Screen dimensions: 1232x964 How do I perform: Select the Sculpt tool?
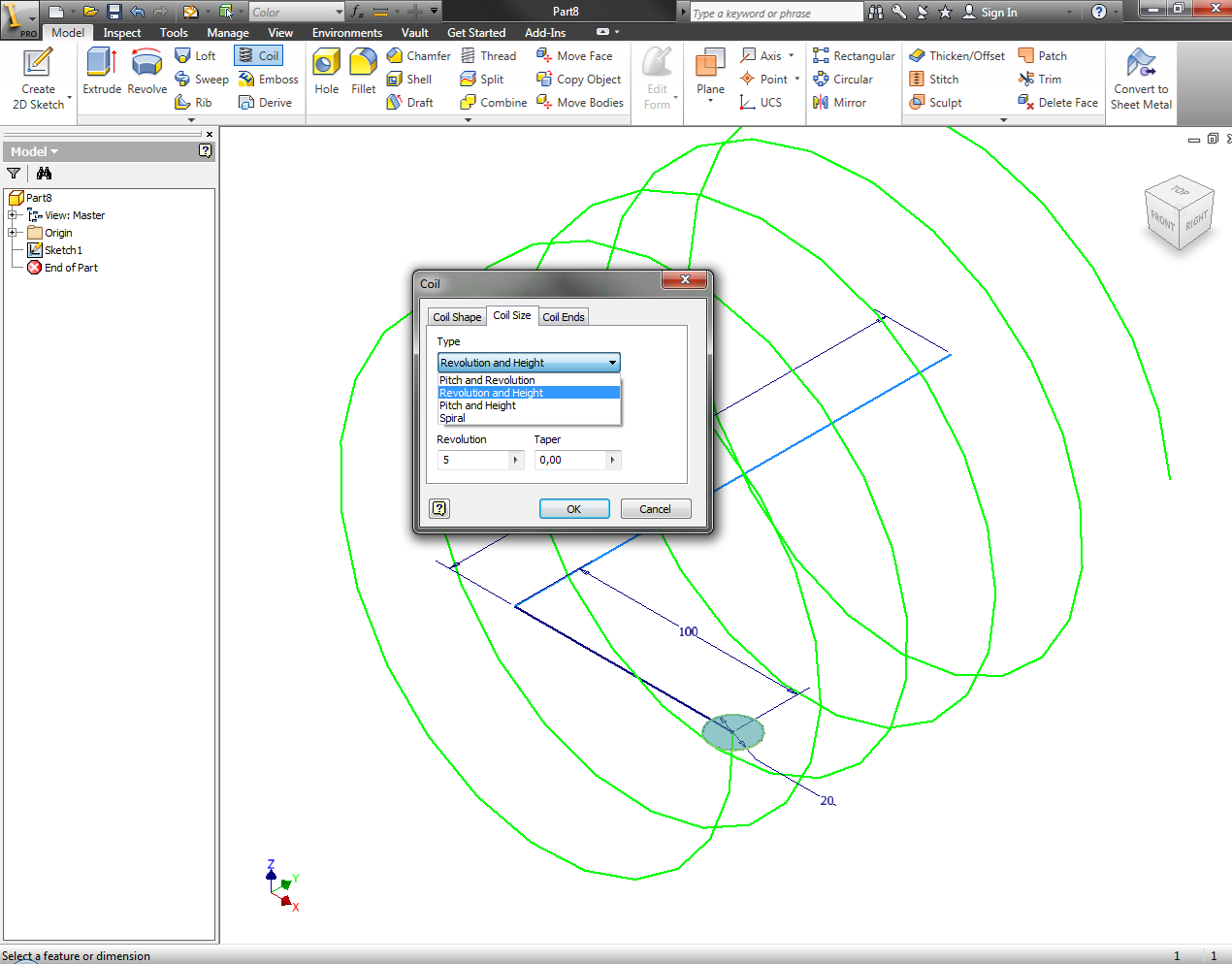coord(935,103)
